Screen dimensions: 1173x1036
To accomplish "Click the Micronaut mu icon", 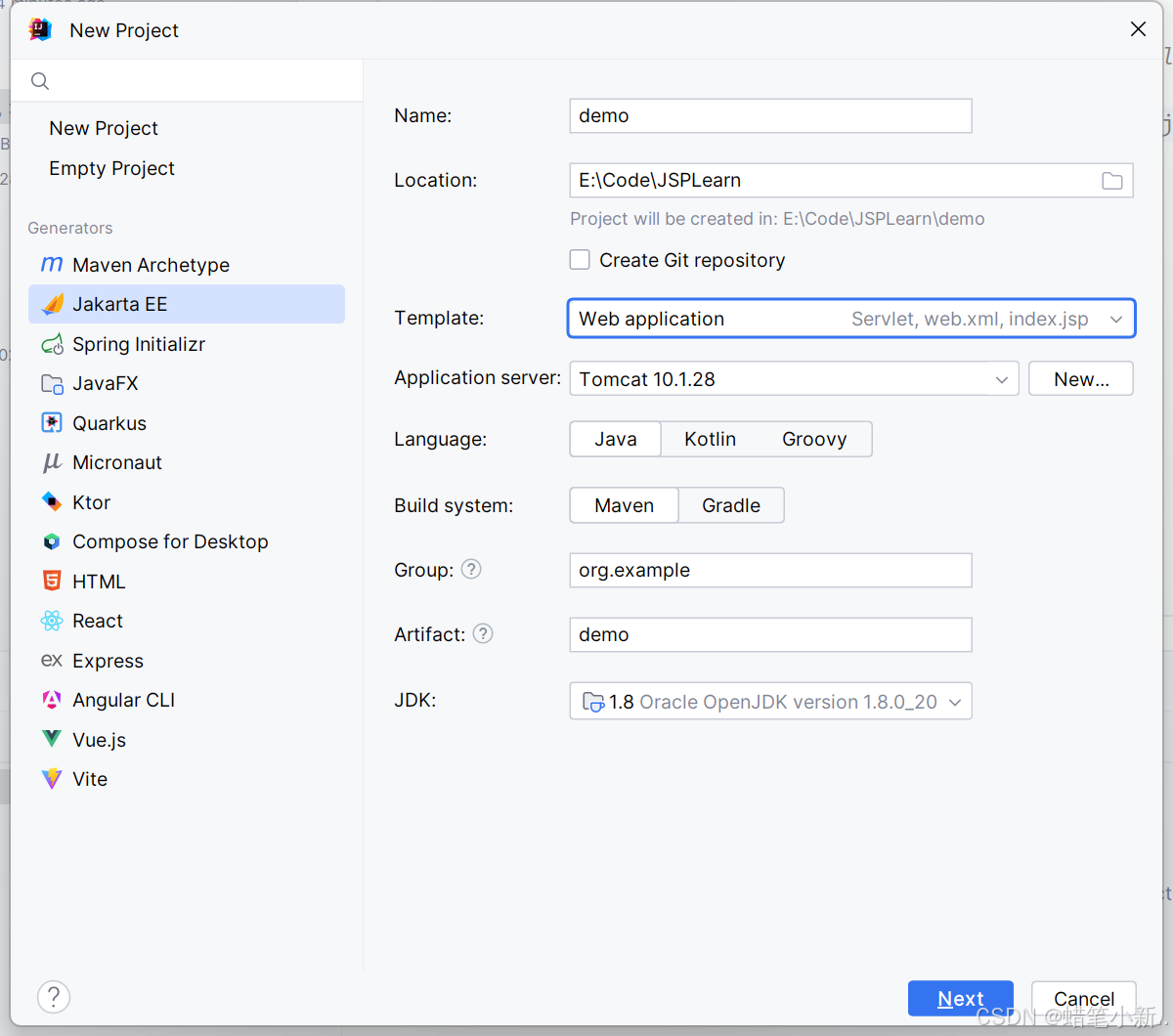I will pos(52,462).
